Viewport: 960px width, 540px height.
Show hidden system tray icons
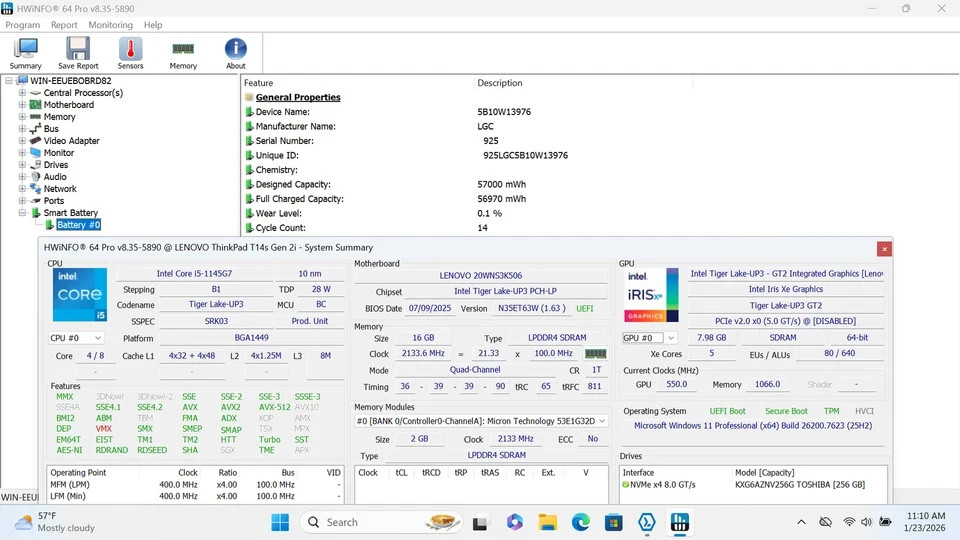[801, 522]
